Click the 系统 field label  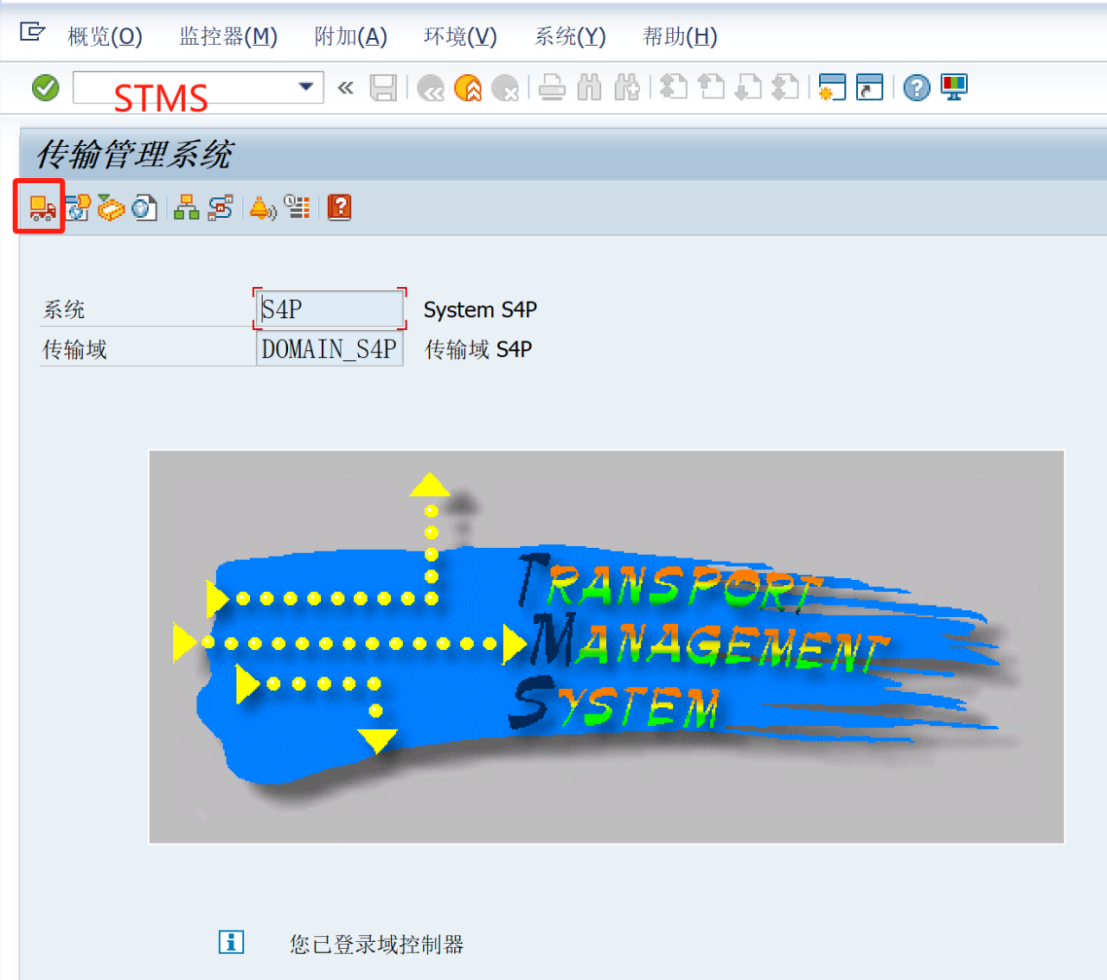(64, 309)
